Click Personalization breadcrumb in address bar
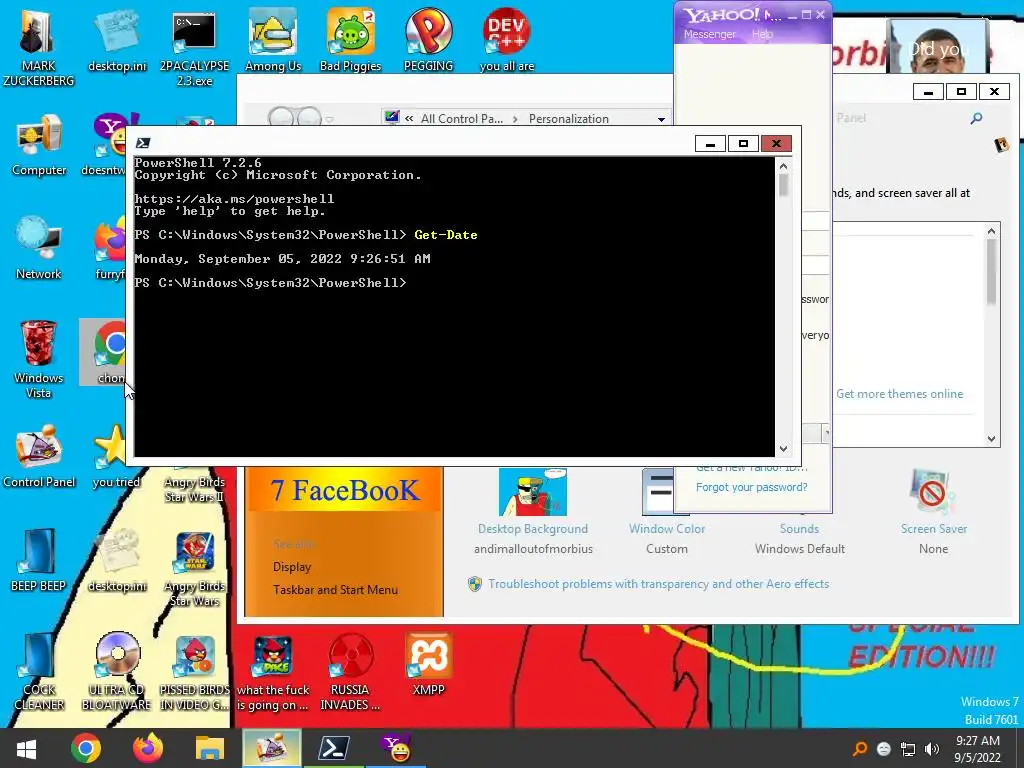The height and width of the screenshot is (768, 1024). click(x=568, y=119)
